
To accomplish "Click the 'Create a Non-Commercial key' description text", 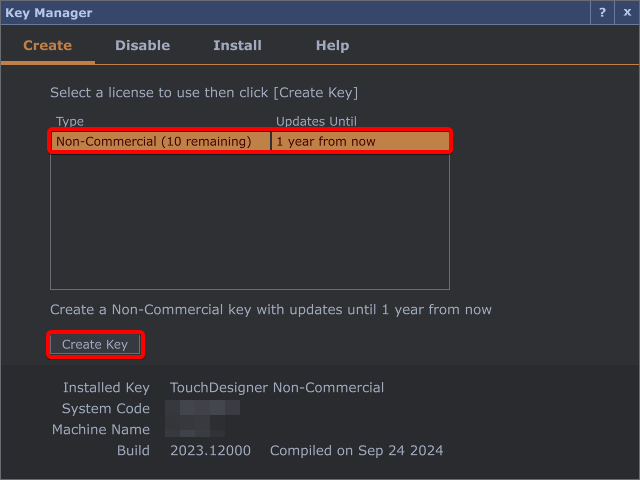I will pyautogui.click(x=271, y=309).
